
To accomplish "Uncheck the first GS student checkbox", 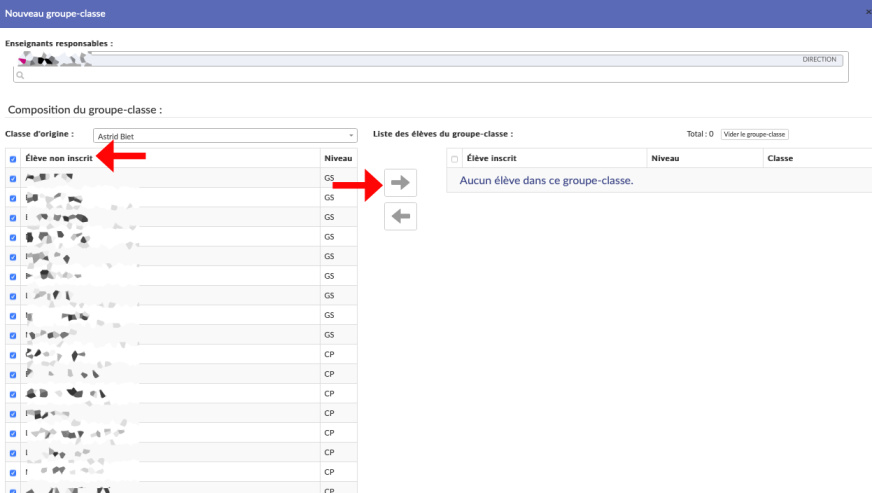I will click(x=12, y=179).
